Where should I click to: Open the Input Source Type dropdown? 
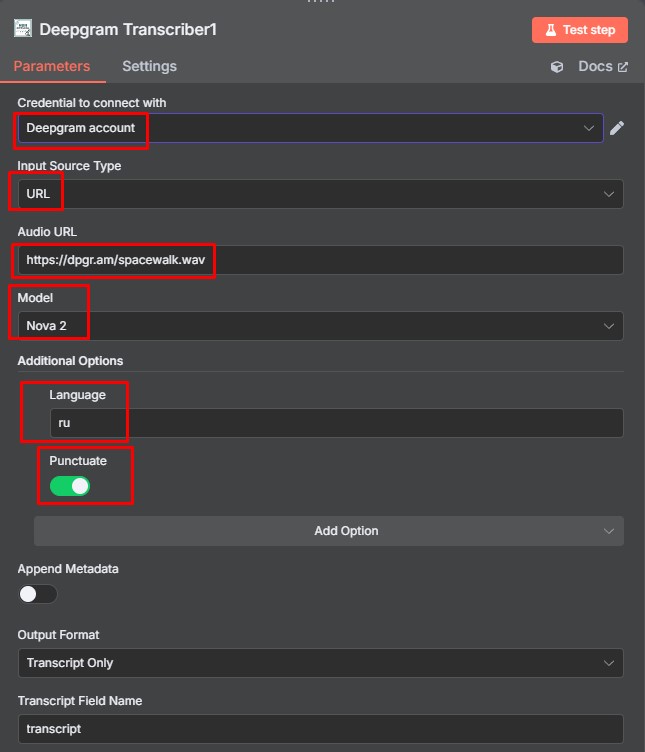click(x=320, y=194)
